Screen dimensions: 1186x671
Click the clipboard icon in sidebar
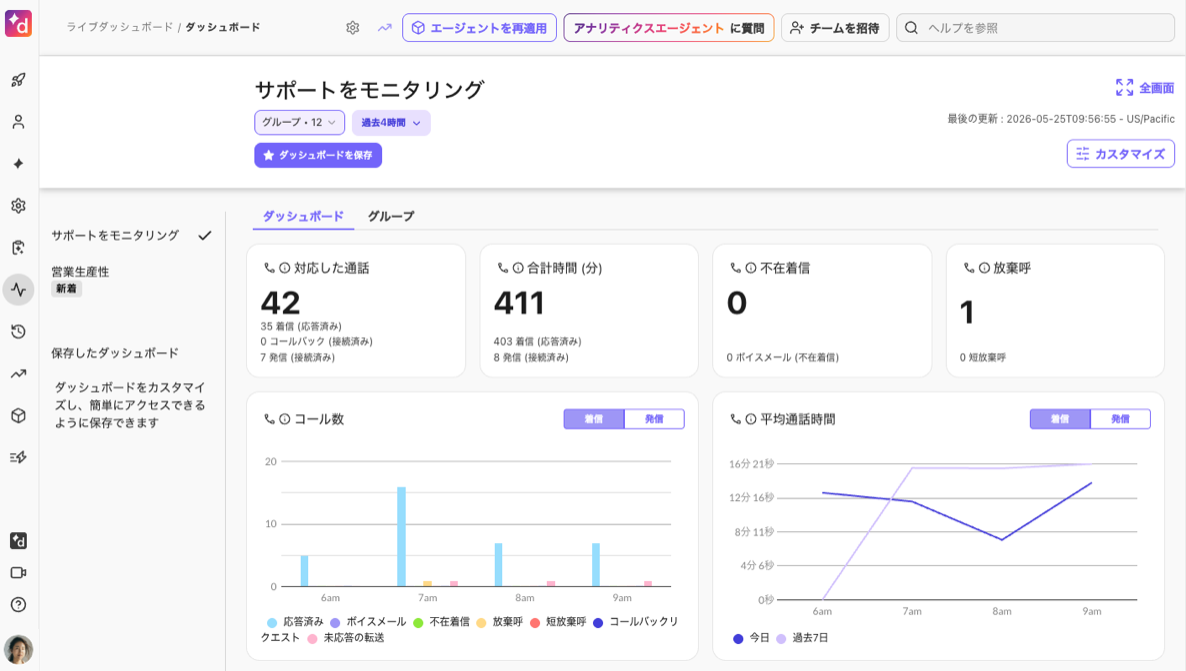(18, 247)
